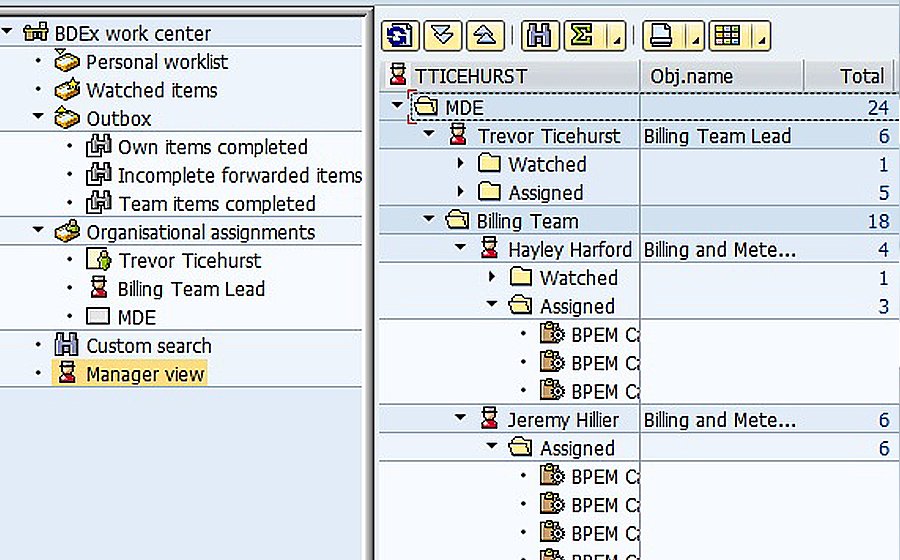Select Hayley Harford user row

[x=569, y=250]
